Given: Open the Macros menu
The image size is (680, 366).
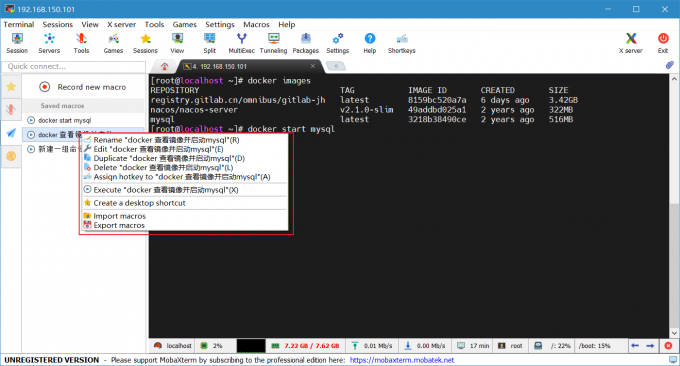Looking at the screenshot, I should click(x=256, y=24).
